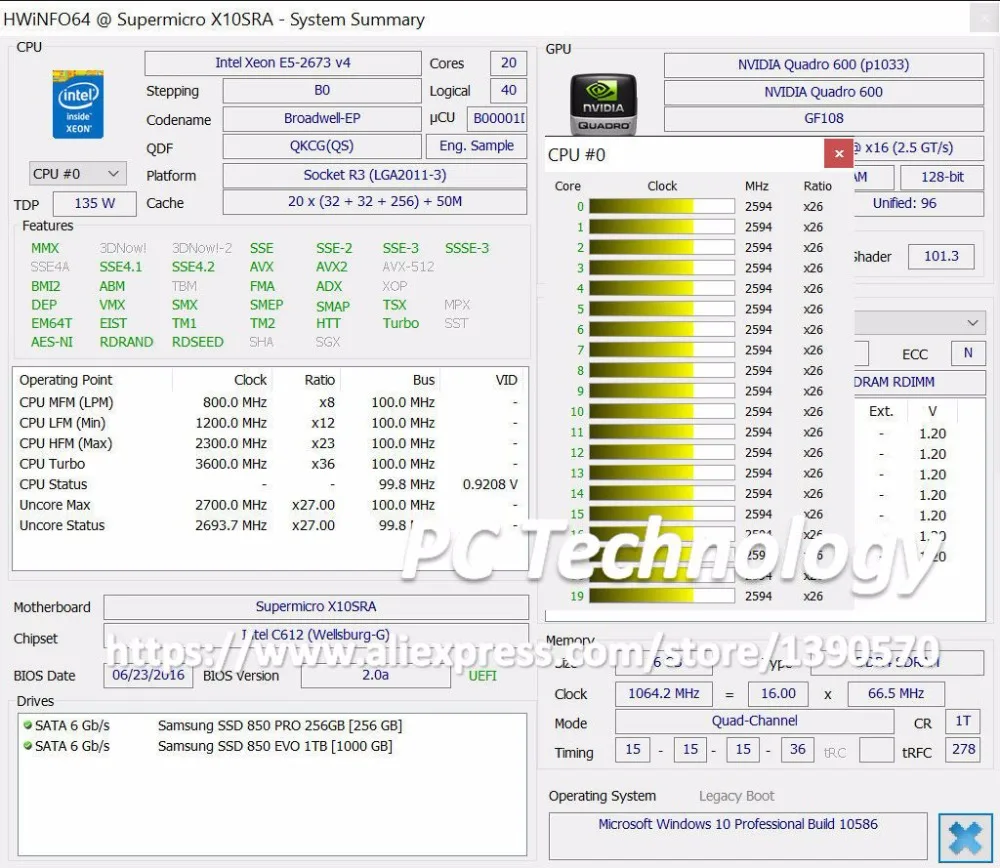
Task: Click the CPU MFM (LPM) row
Action: (x=270, y=403)
